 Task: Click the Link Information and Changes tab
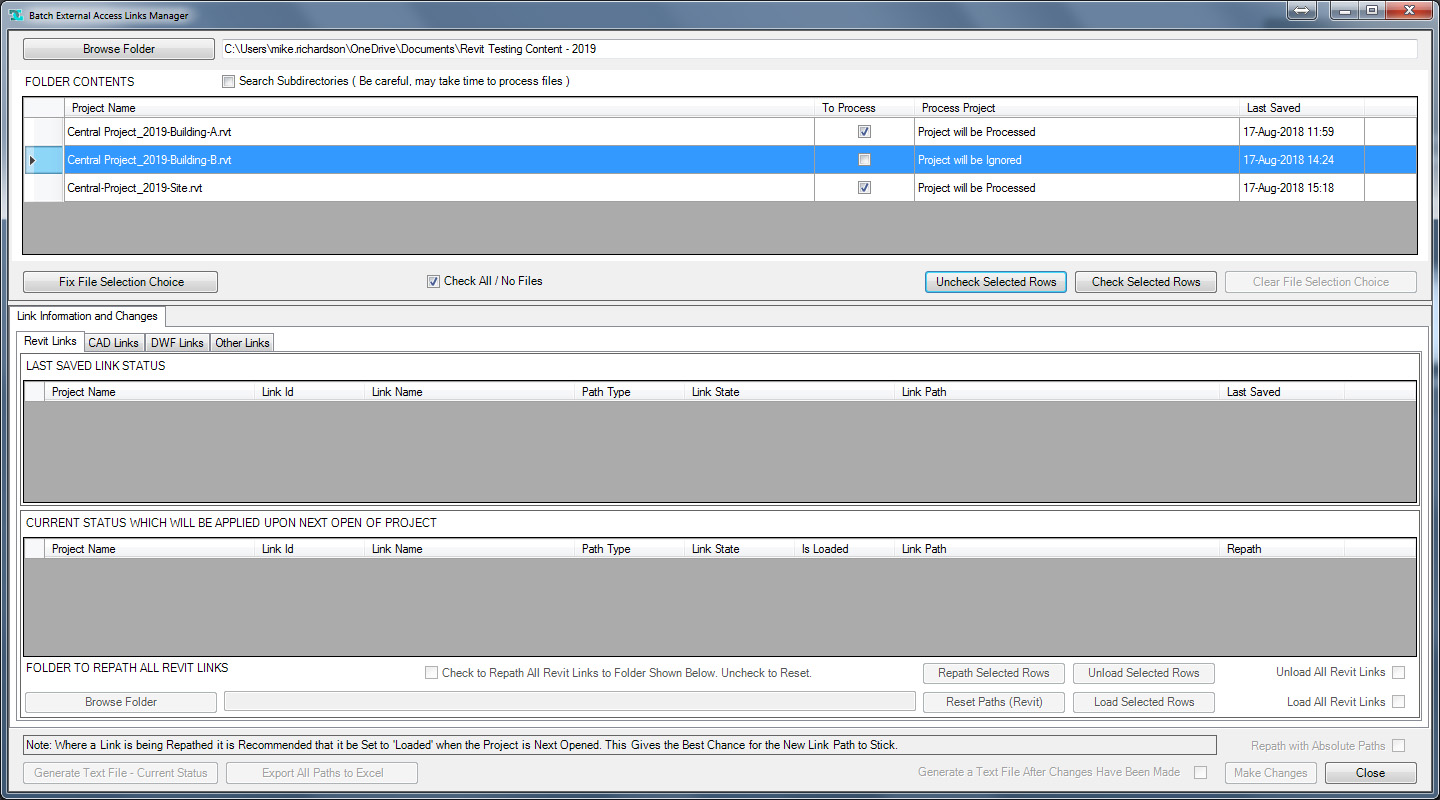(x=88, y=316)
